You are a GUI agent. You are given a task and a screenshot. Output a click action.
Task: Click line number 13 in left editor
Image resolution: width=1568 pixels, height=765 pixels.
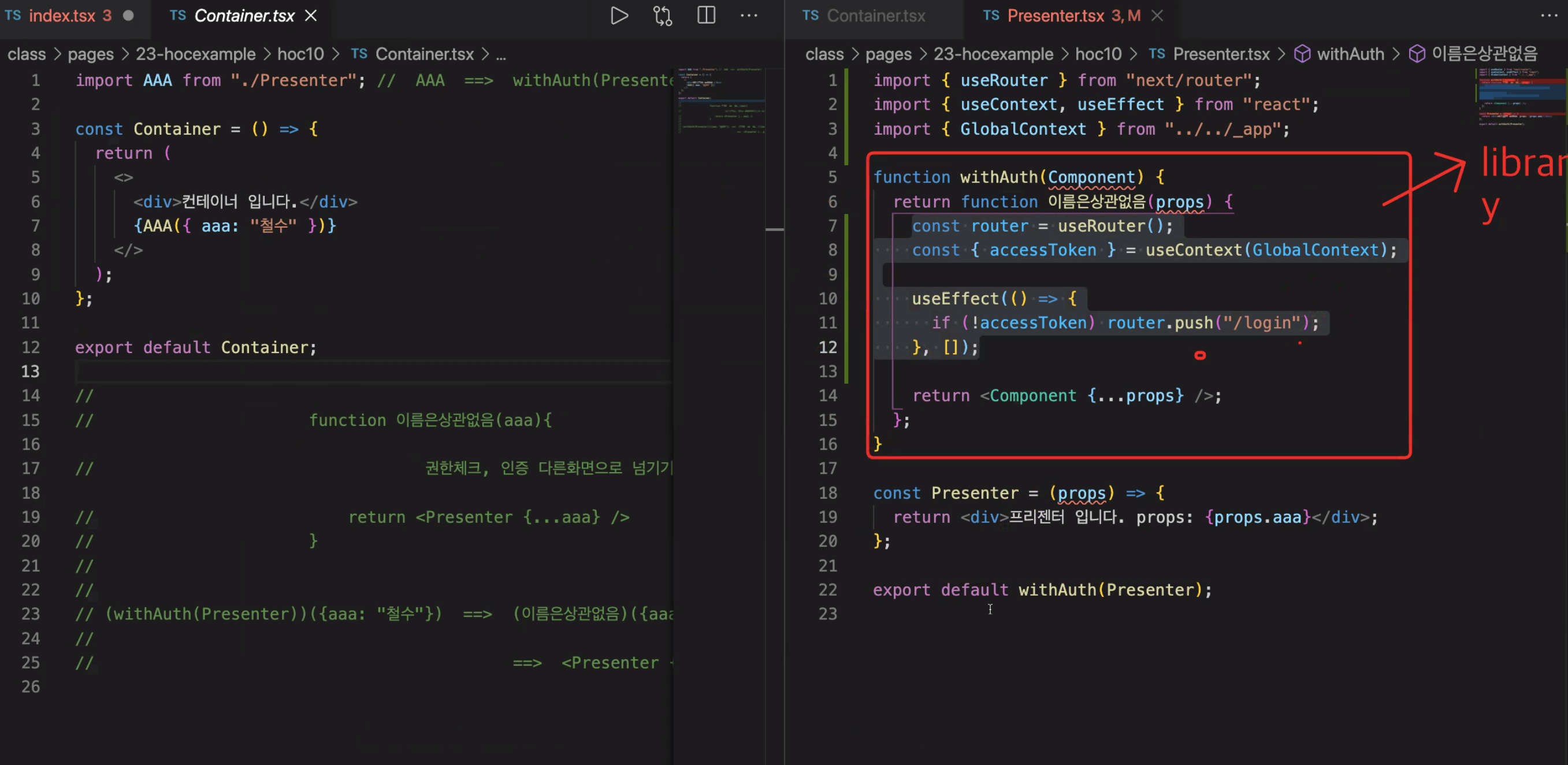click(31, 372)
